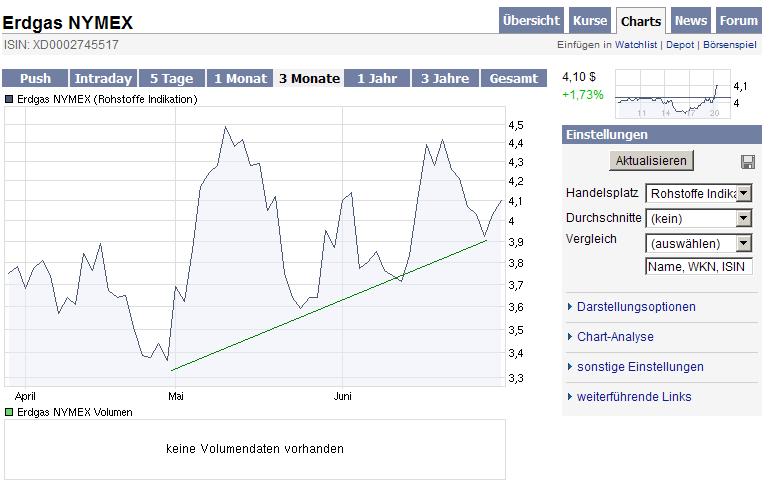Screen dimensions: 771x494
Task: Click the 4,5 price axis label
Action: pos(516,125)
